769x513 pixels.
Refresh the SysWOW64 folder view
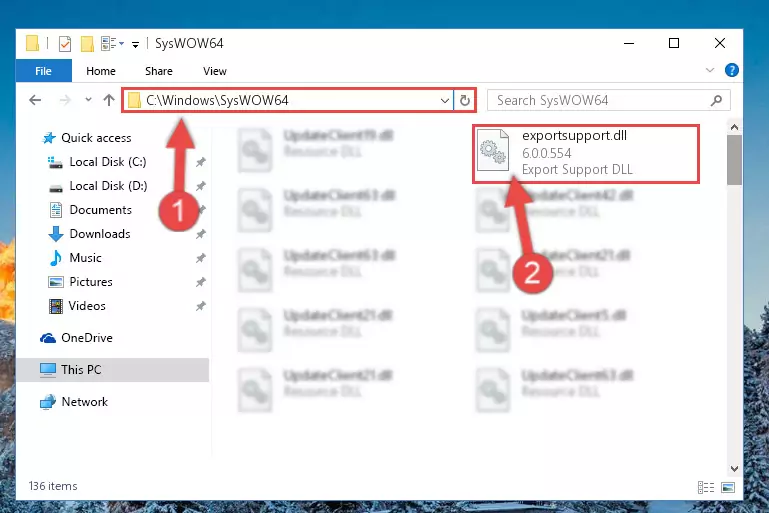click(464, 101)
